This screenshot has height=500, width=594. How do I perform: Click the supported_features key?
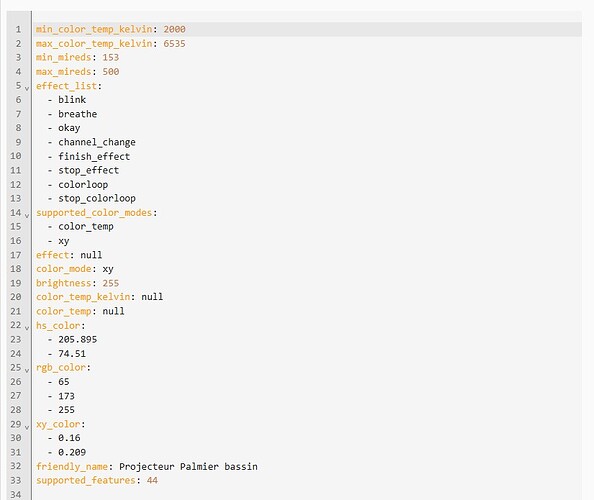coord(86,481)
